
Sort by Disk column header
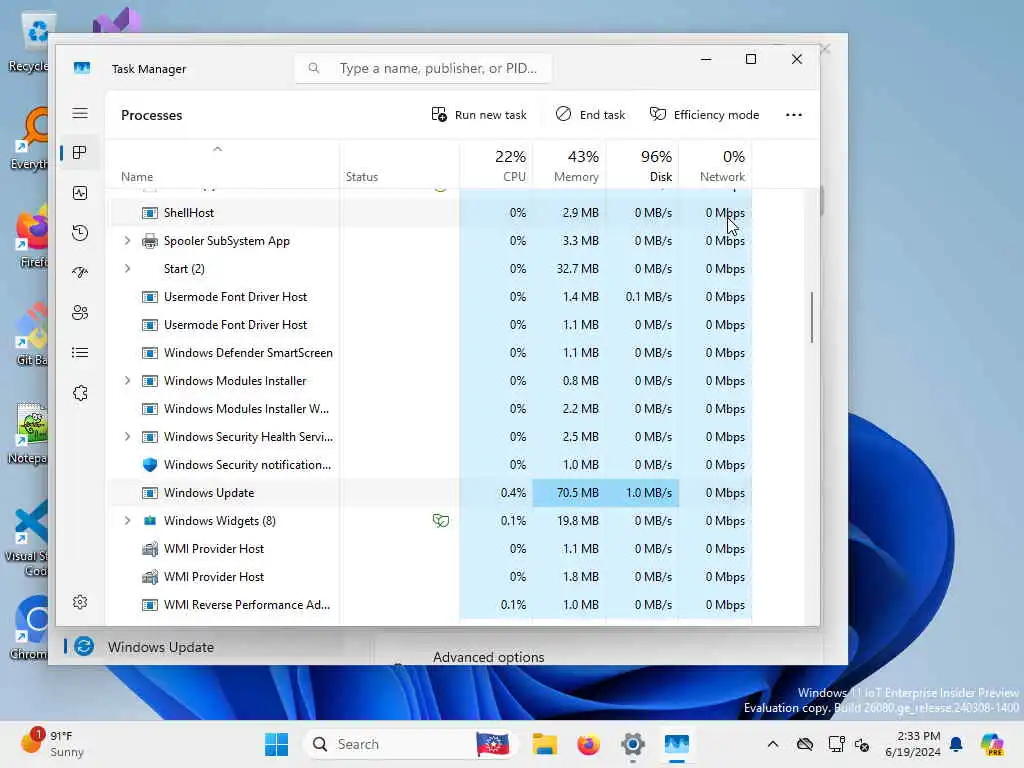(643, 165)
